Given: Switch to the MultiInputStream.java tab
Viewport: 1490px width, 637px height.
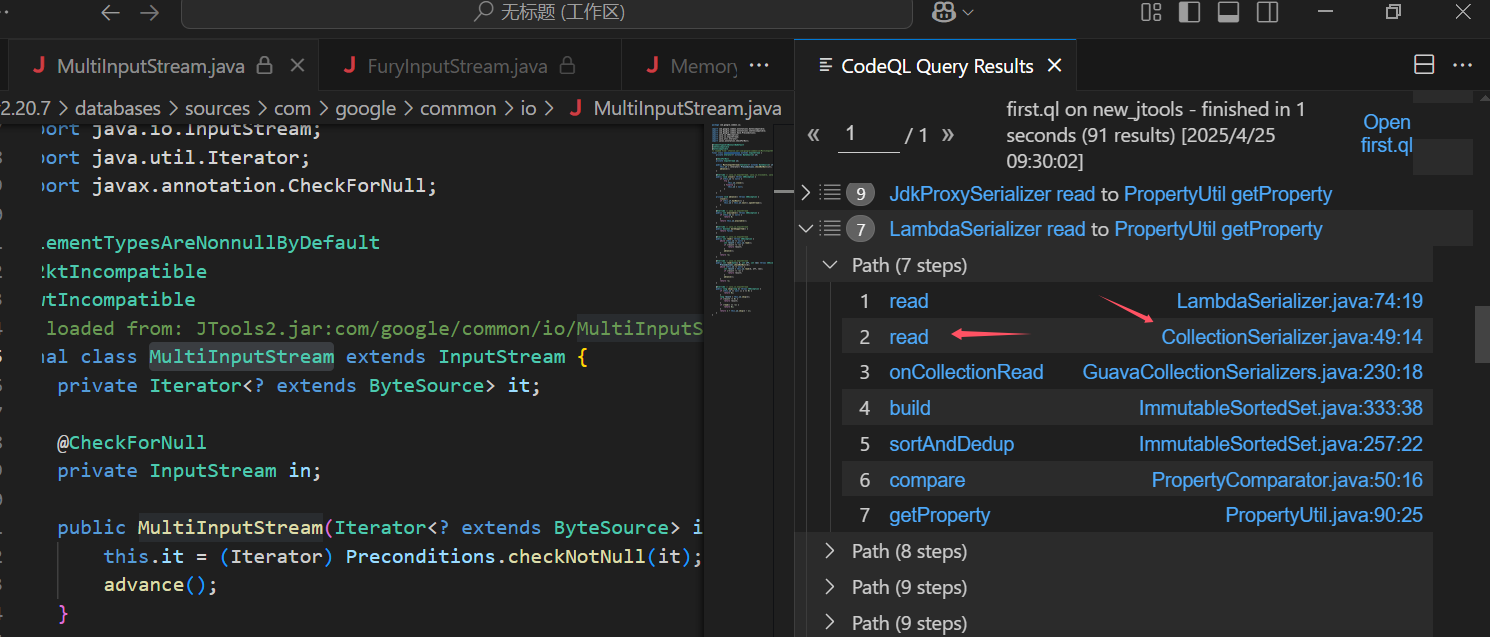Looking at the screenshot, I should point(151,66).
